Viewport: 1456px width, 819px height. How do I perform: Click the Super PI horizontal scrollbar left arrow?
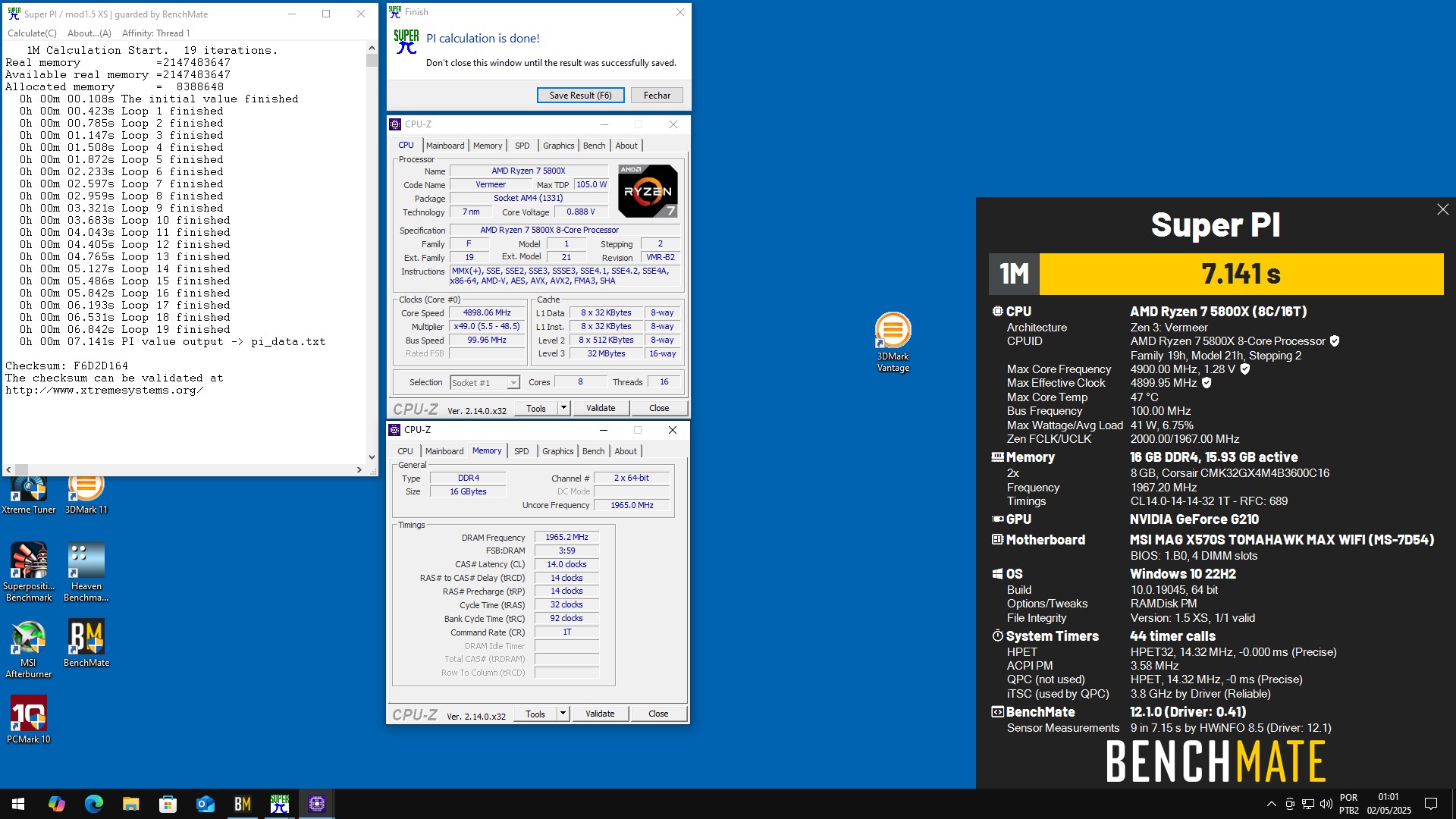pos(8,470)
